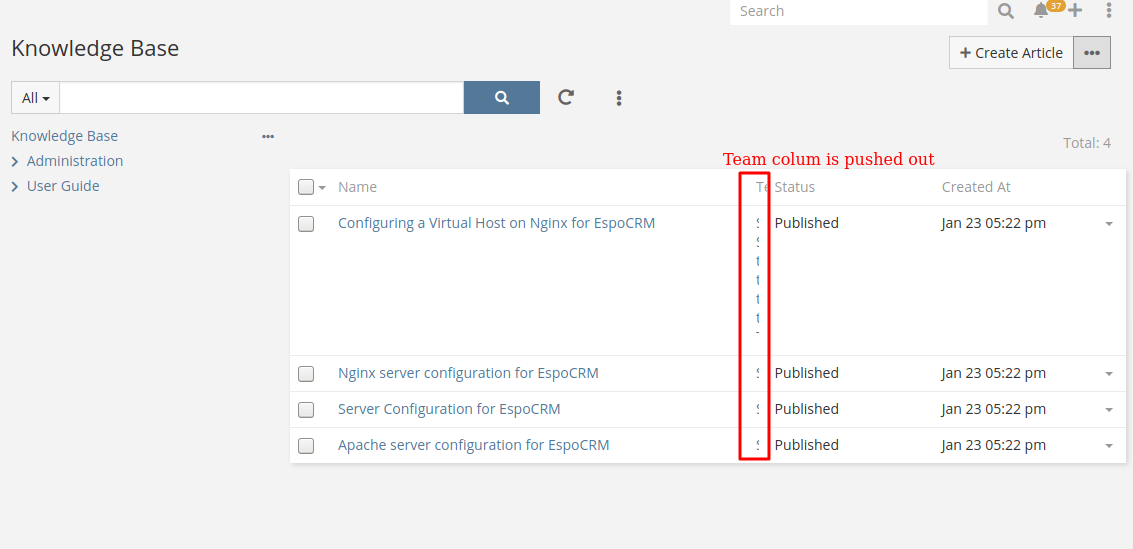Click the global search magnifier icon
The width and height of the screenshot is (1133, 549).
click(1006, 11)
